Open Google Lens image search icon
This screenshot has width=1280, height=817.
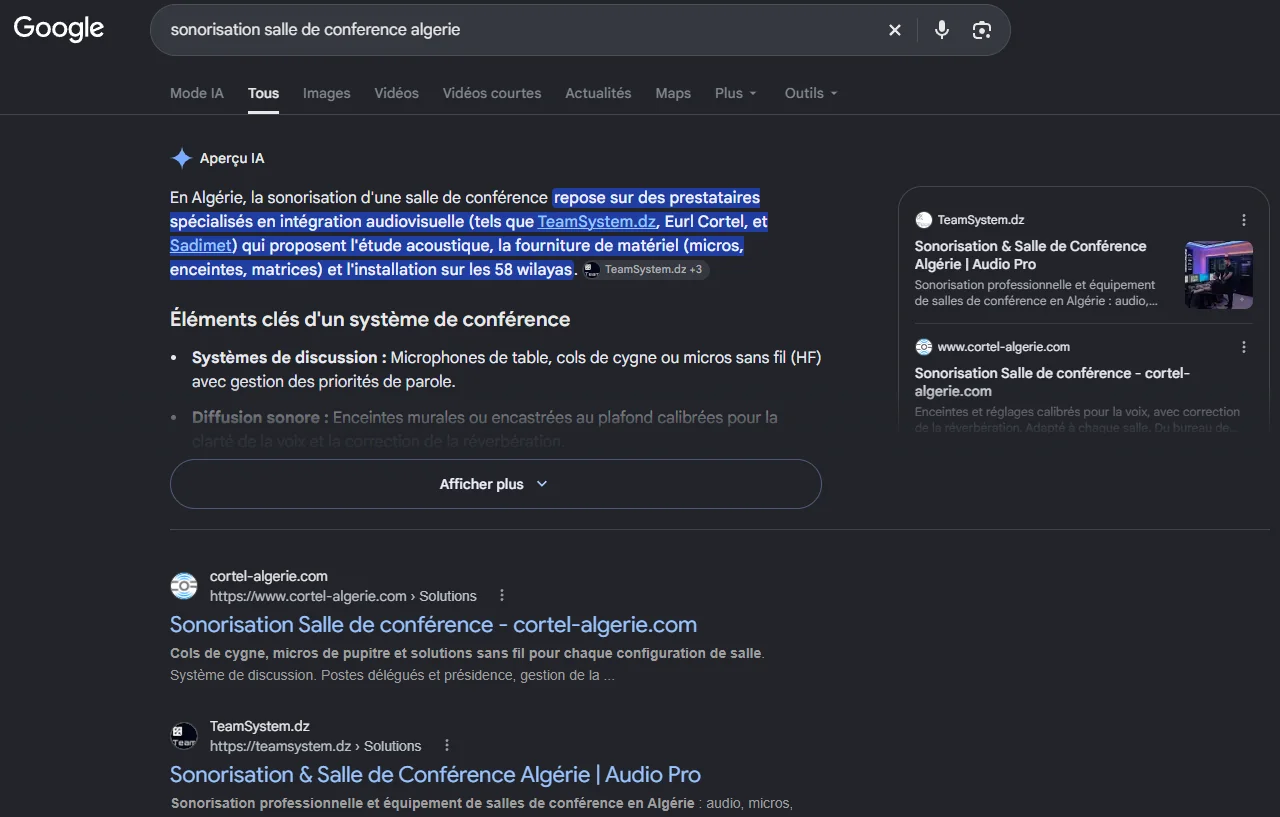982,30
